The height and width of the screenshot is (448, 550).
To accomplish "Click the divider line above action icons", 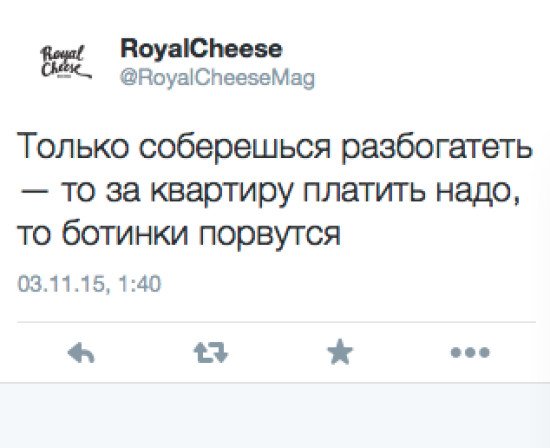I will click(276, 321).
